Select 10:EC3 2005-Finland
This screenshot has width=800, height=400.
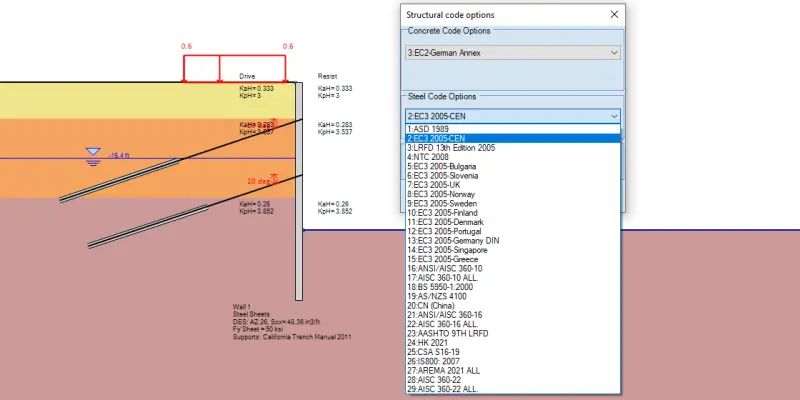pos(513,213)
